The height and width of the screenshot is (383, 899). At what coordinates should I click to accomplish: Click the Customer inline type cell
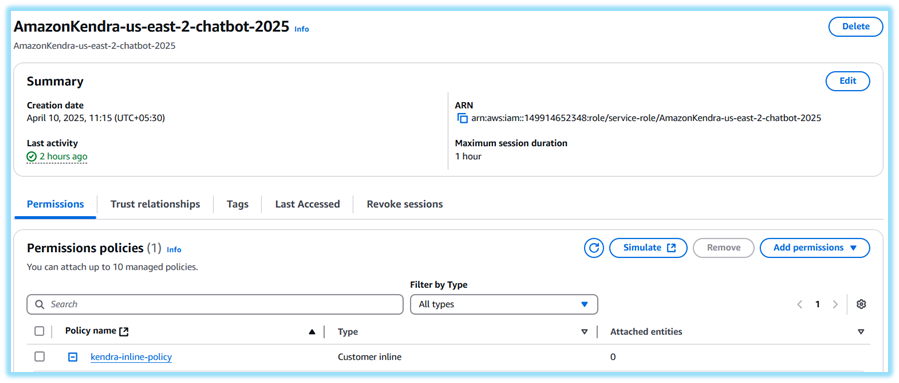point(370,357)
